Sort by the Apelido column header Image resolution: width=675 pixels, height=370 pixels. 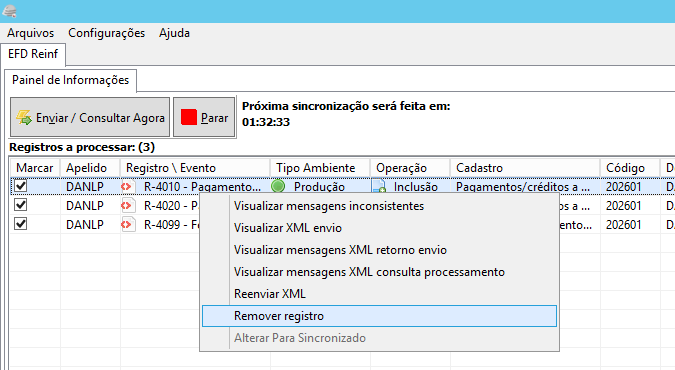click(90, 168)
